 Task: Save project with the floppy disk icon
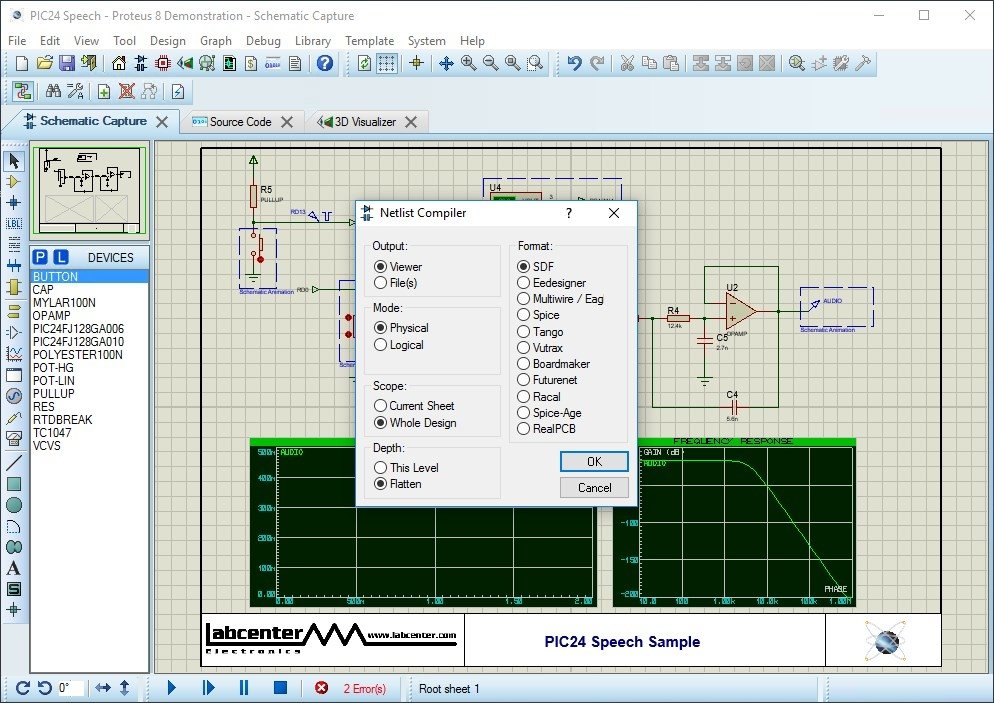(67, 63)
